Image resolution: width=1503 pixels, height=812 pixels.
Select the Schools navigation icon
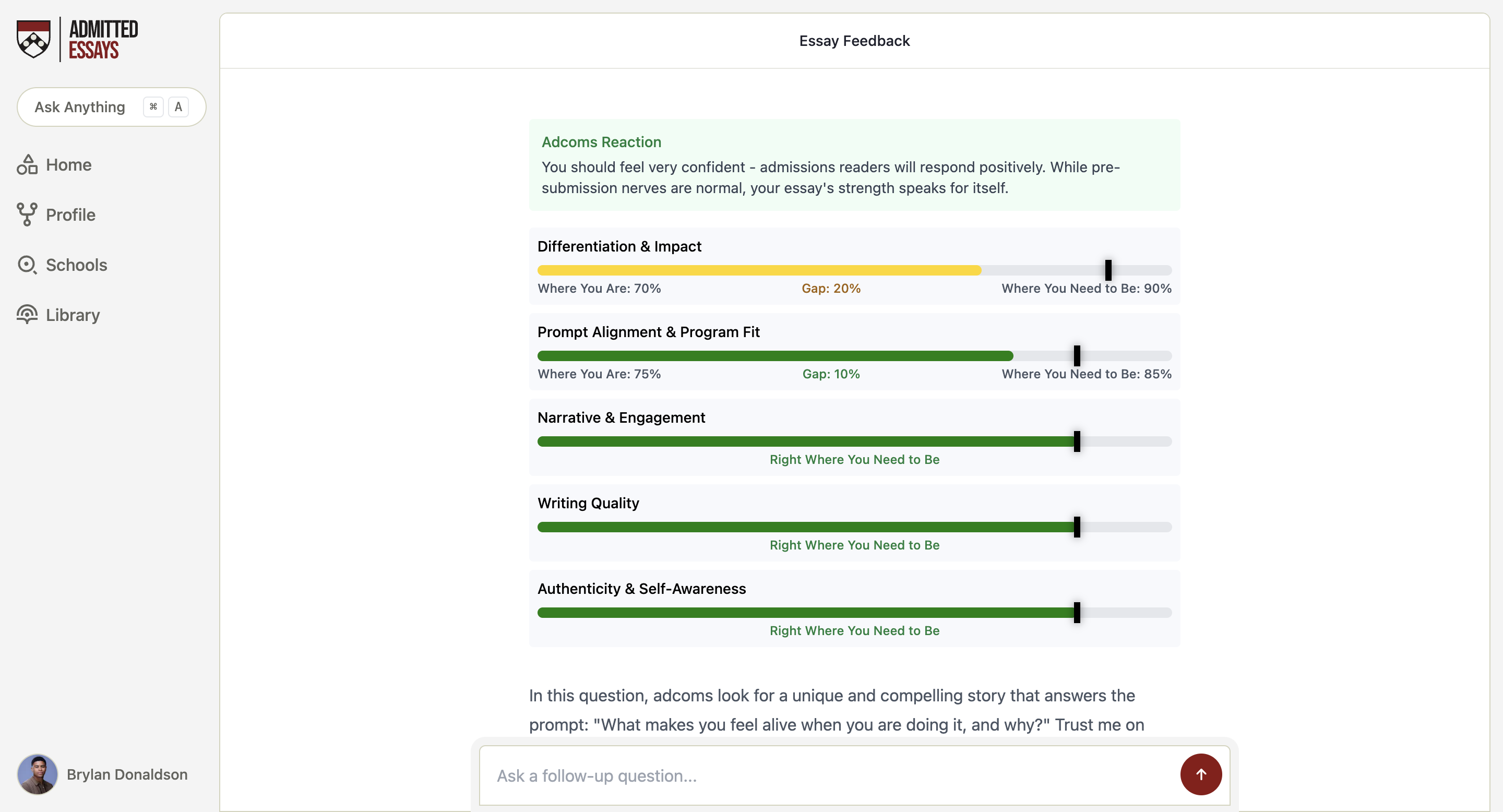[27, 264]
